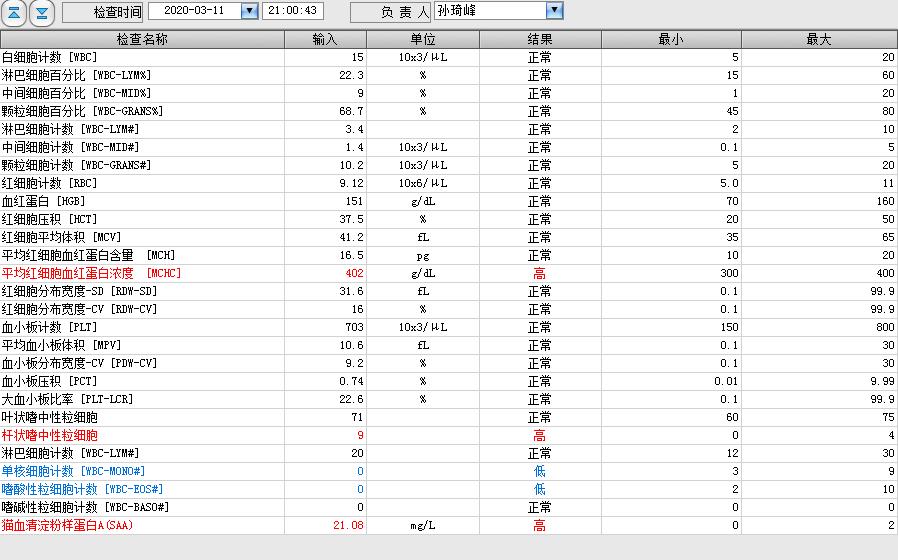This screenshot has height=560, width=898.
Task: Click the input value 151 for HGB
Action: click(355, 201)
